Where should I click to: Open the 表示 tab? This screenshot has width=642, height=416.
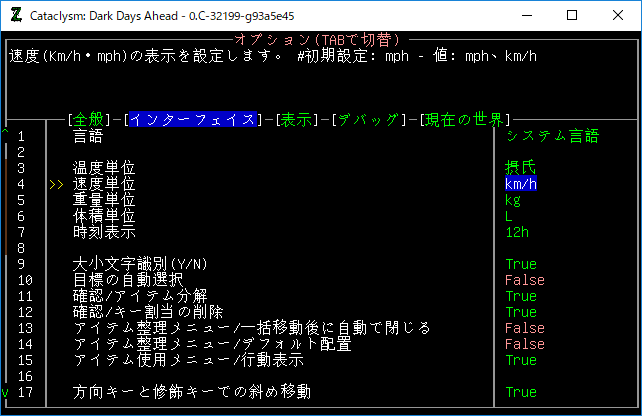tap(297, 120)
